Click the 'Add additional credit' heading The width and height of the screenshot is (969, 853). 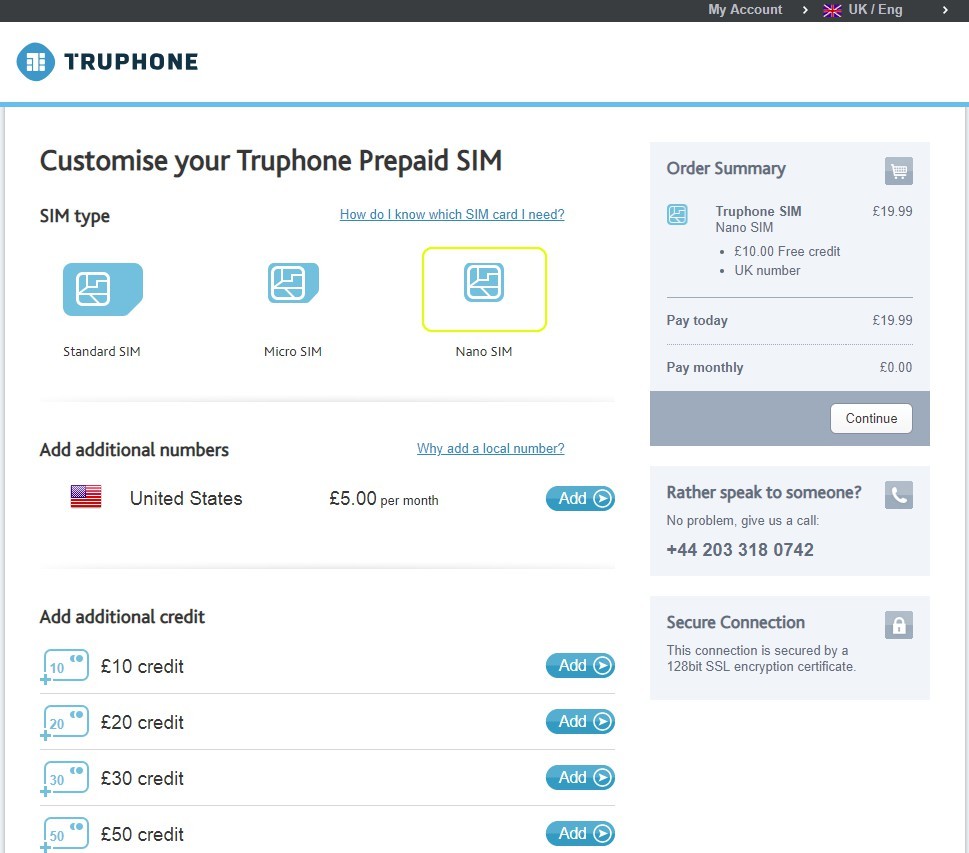point(122,617)
